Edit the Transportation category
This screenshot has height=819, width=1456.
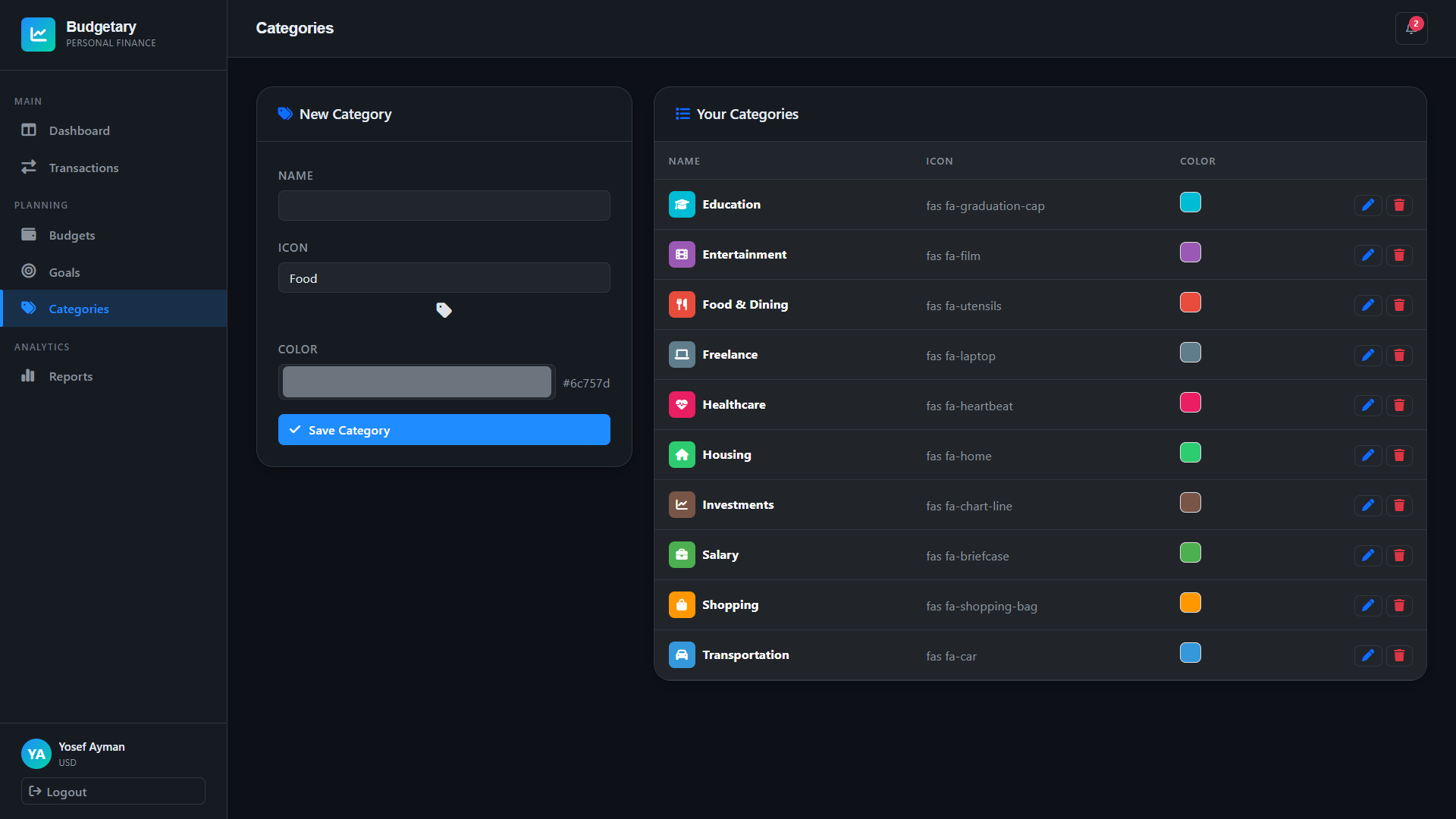[1368, 655]
